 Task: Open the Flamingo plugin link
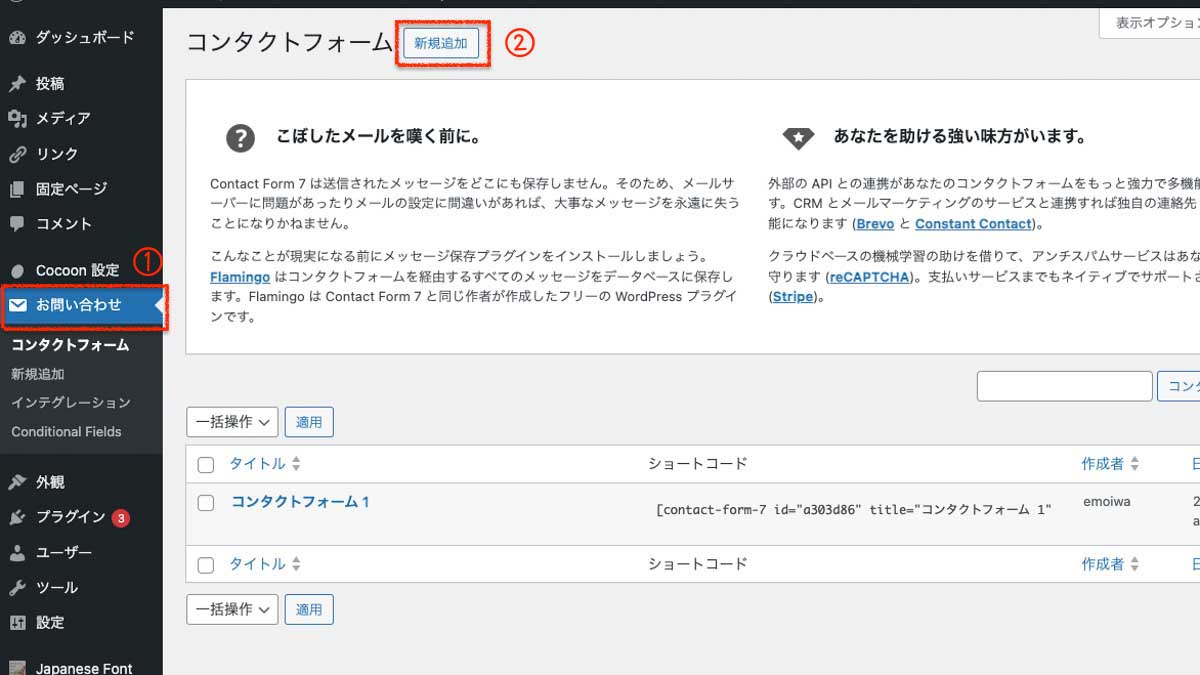240,277
